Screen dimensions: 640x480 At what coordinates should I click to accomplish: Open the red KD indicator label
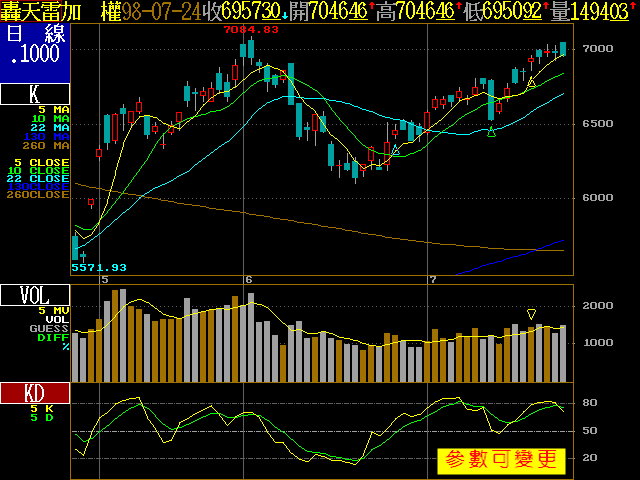(x=35, y=393)
